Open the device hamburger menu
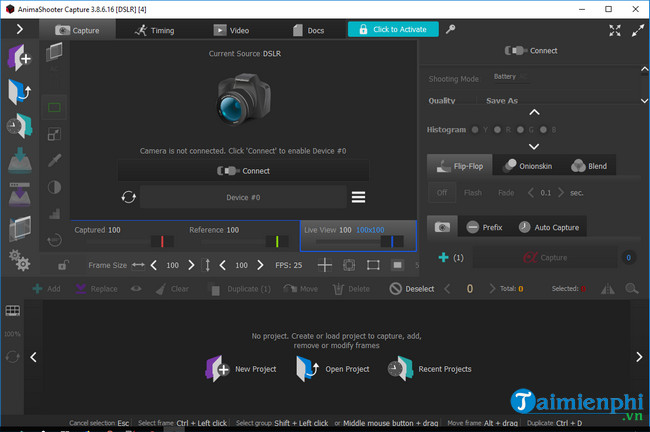 (x=359, y=197)
